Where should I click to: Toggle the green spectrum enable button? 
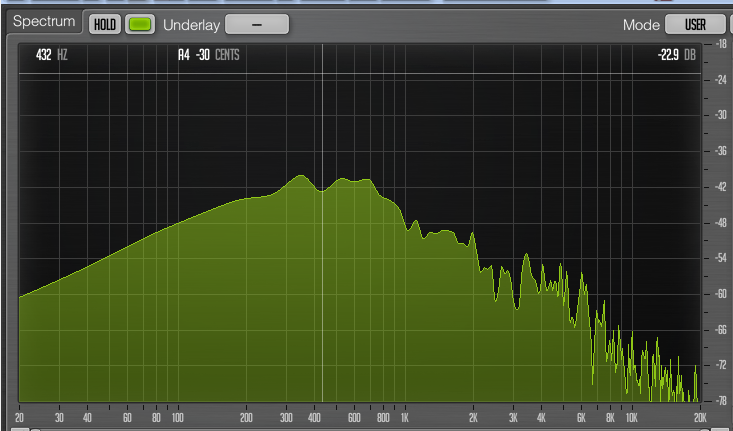(x=140, y=24)
